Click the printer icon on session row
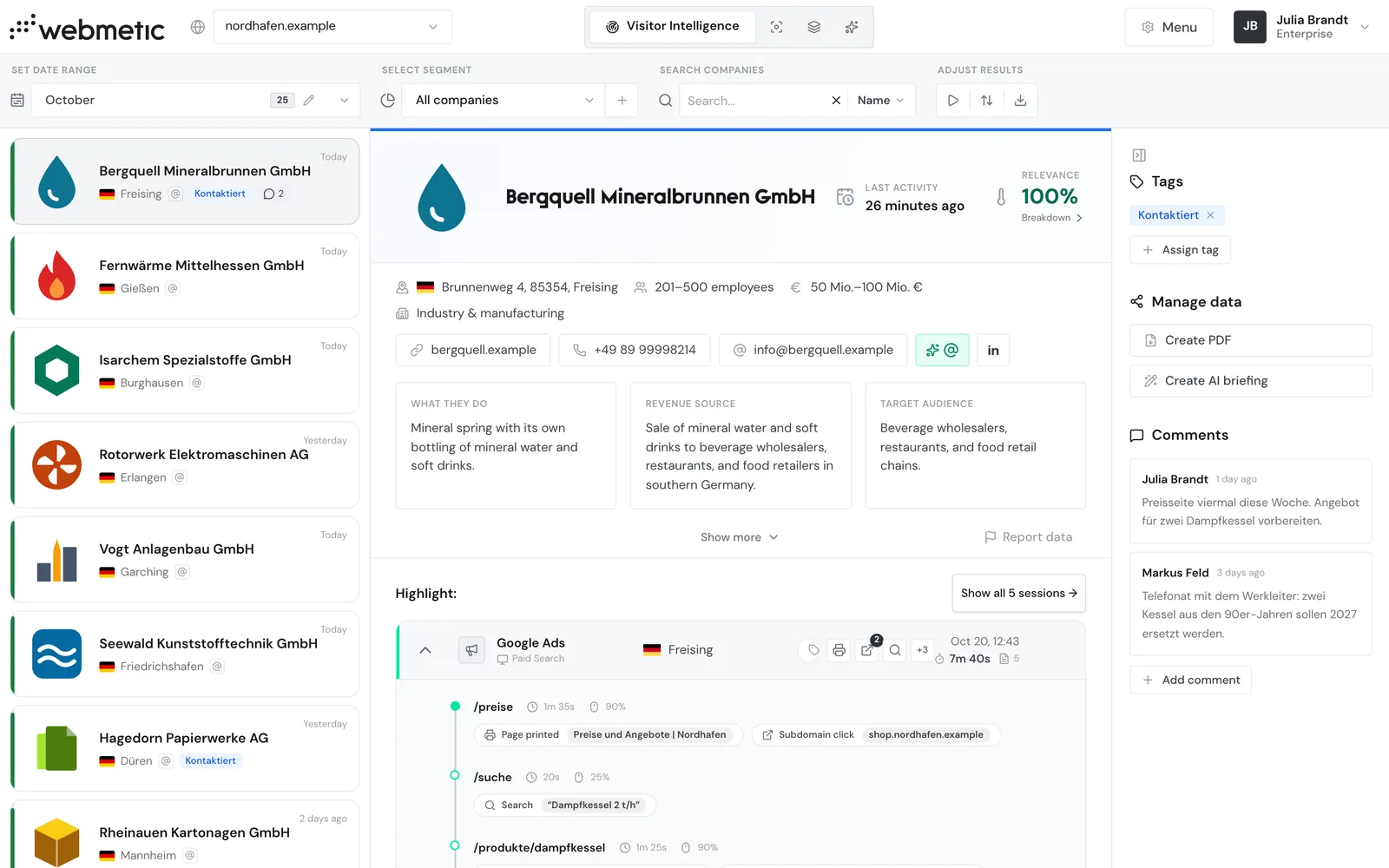The height and width of the screenshot is (868, 1389). [x=839, y=650]
